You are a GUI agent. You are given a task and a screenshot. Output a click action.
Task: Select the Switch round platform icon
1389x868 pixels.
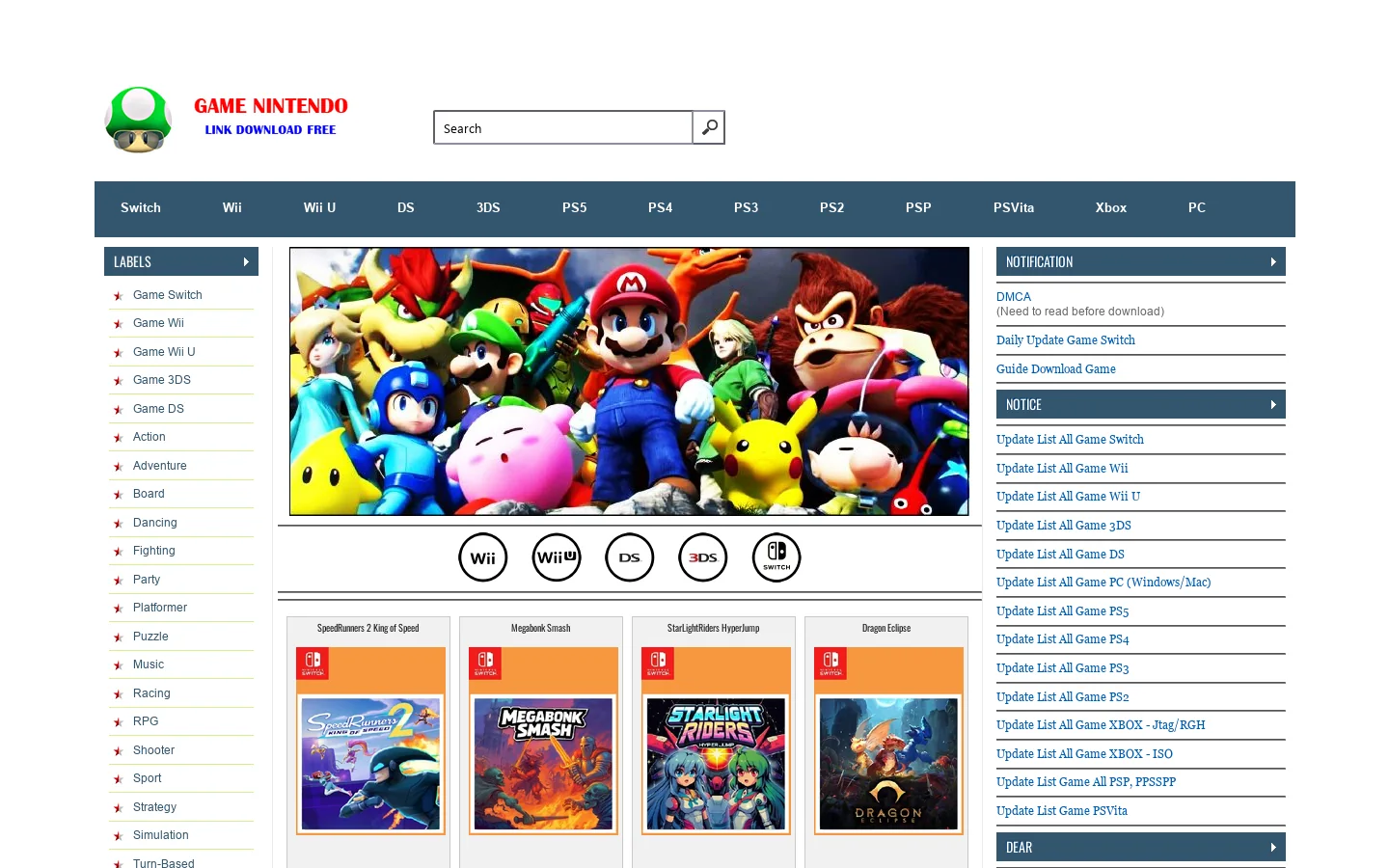776,557
